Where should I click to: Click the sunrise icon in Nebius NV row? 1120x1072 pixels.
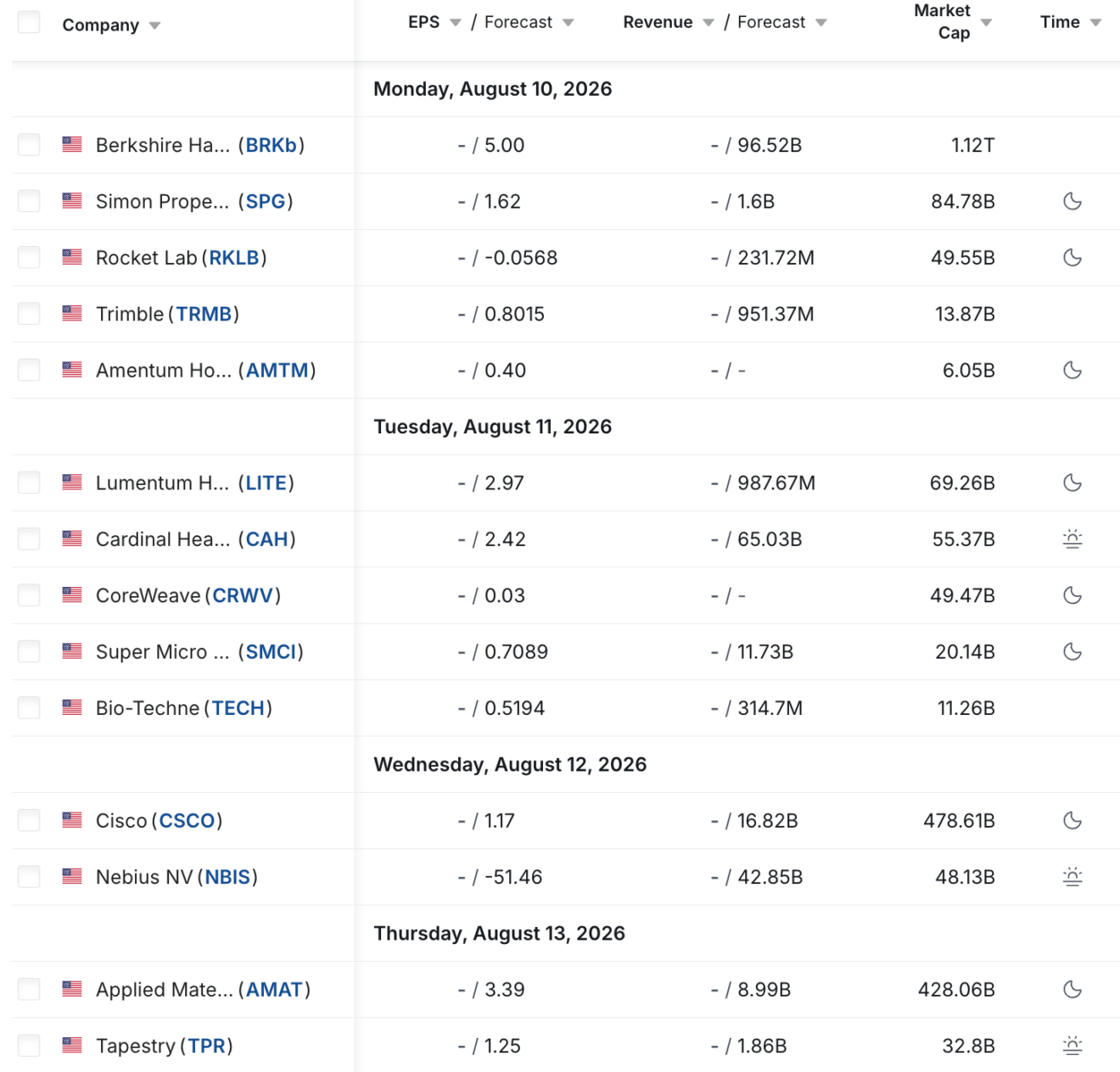1072,876
